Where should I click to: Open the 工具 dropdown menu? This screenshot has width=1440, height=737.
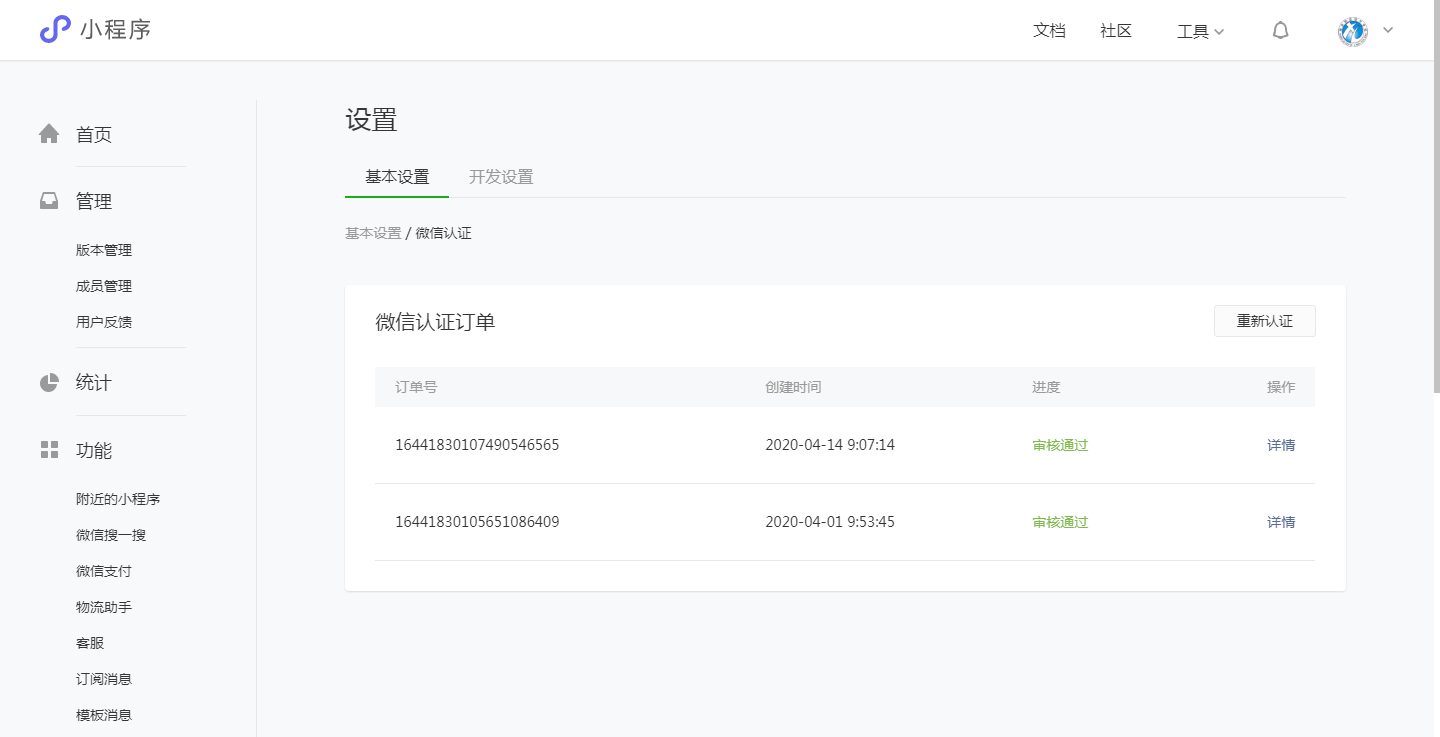coord(1200,31)
